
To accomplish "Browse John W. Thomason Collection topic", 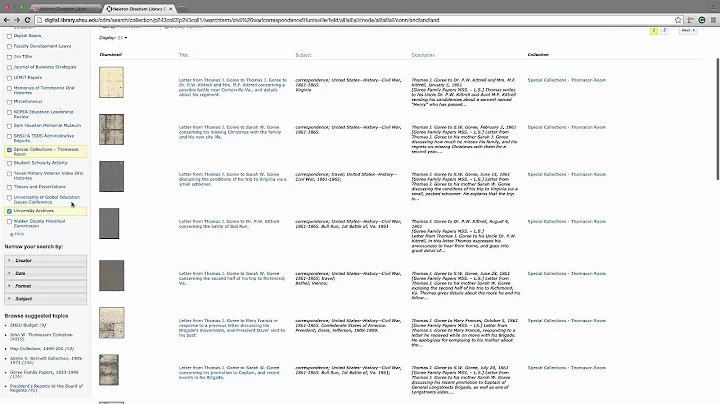I will [x=41, y=337].
